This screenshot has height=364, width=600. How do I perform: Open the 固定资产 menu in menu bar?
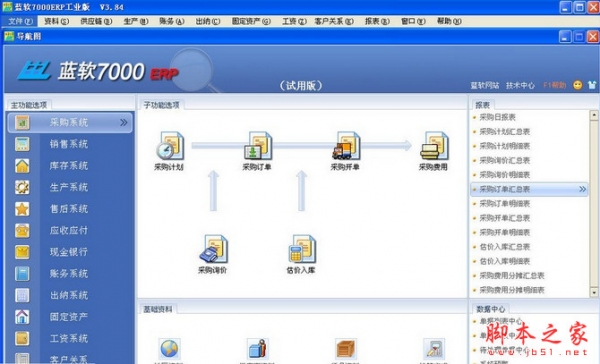point(251,21)
